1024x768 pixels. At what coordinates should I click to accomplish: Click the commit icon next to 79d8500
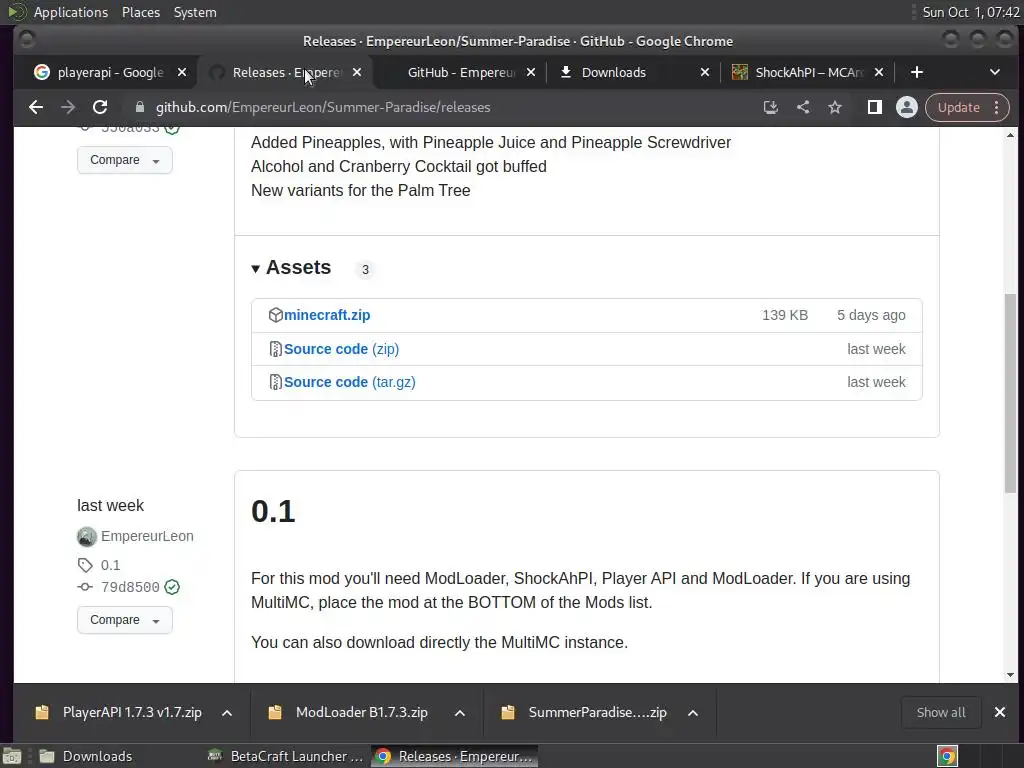[x=85, y=587]
